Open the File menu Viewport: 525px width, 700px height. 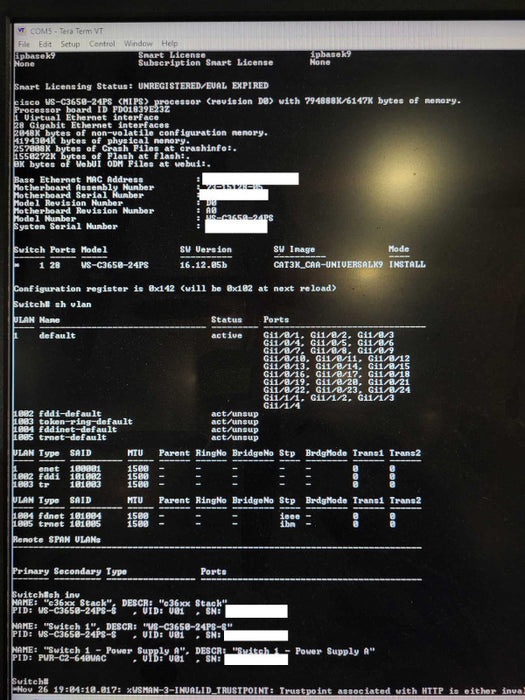point(24,44)
